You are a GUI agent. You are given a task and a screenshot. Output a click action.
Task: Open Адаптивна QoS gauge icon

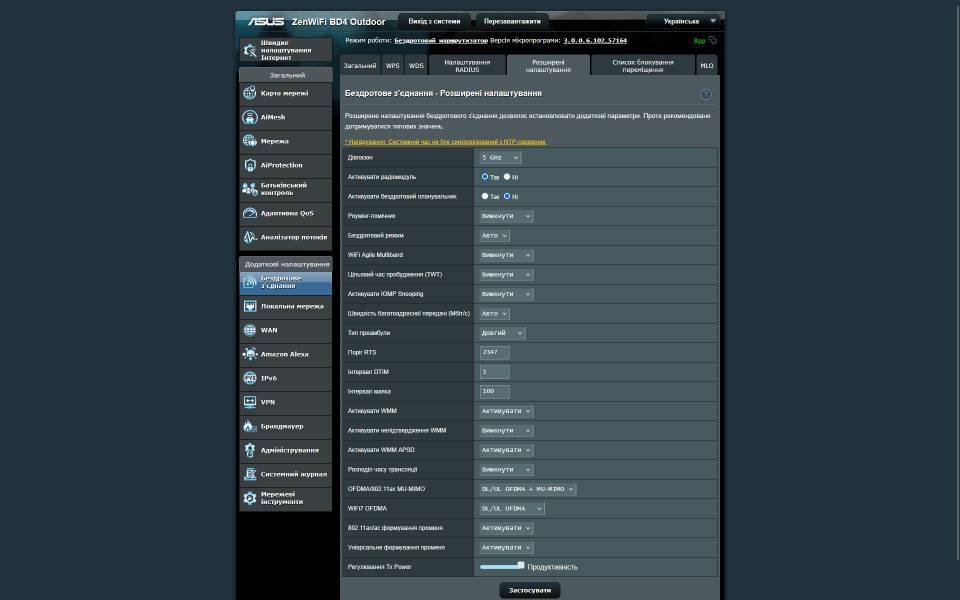coord(250,213)
